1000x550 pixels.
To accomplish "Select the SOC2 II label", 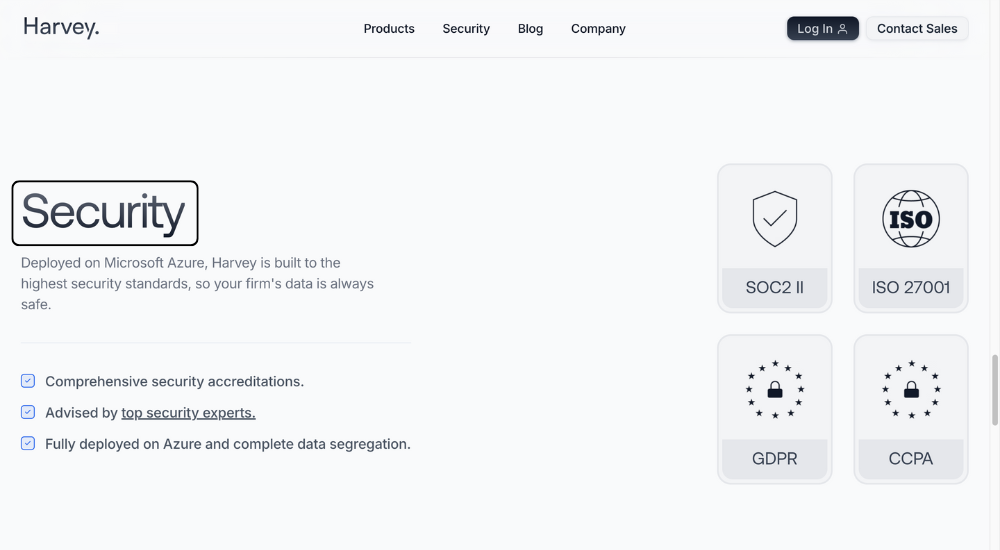I will 774,288.
